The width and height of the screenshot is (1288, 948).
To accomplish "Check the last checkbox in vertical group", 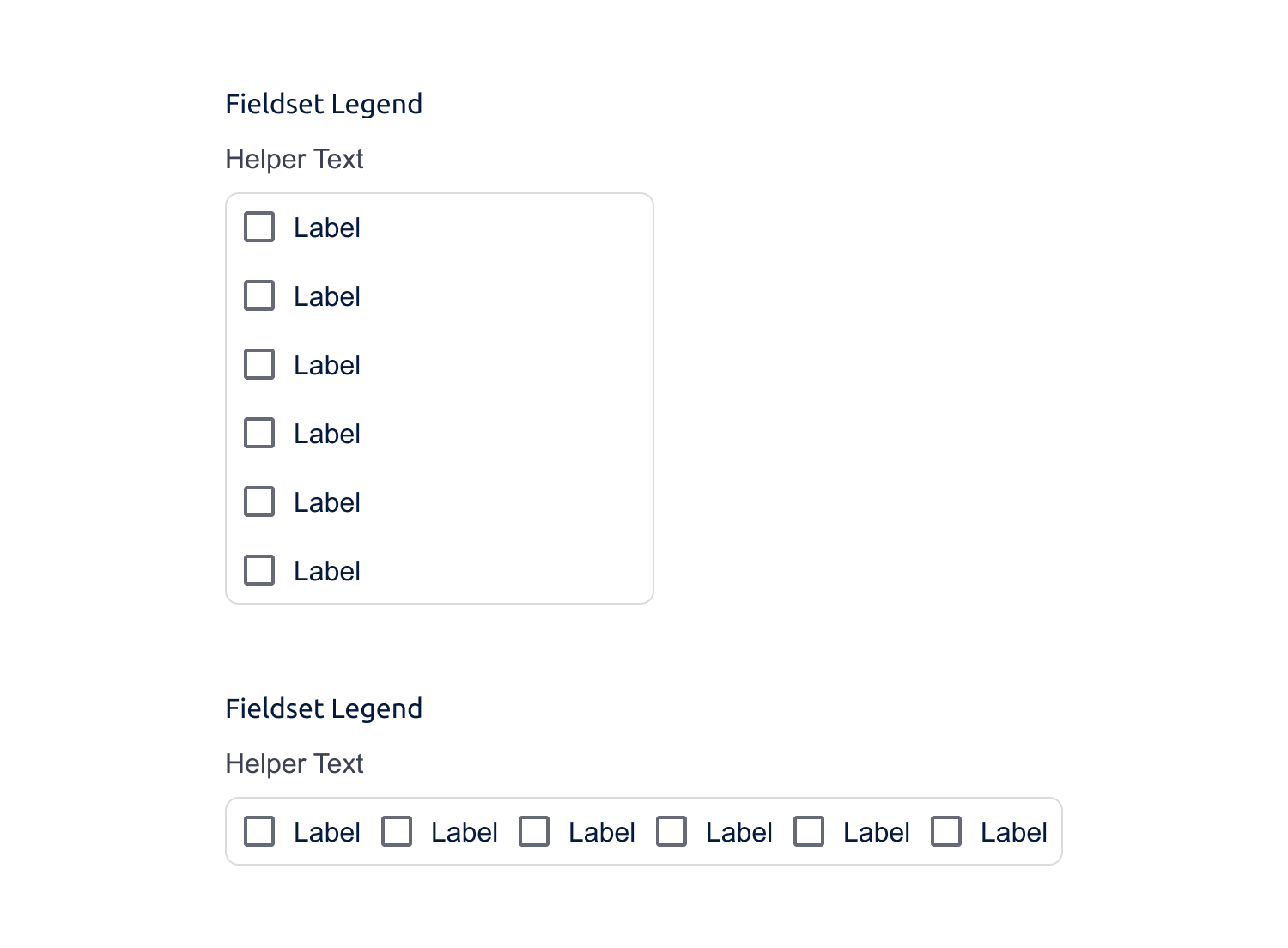I will [x=258, y=570].
